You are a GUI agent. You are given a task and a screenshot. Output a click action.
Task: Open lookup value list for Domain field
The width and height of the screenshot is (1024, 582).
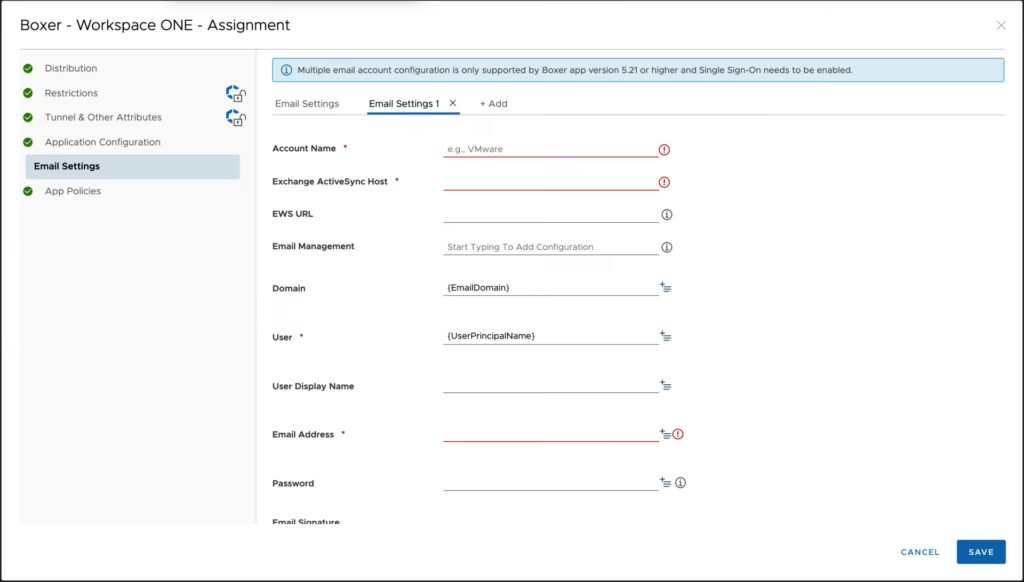[666, 288]
